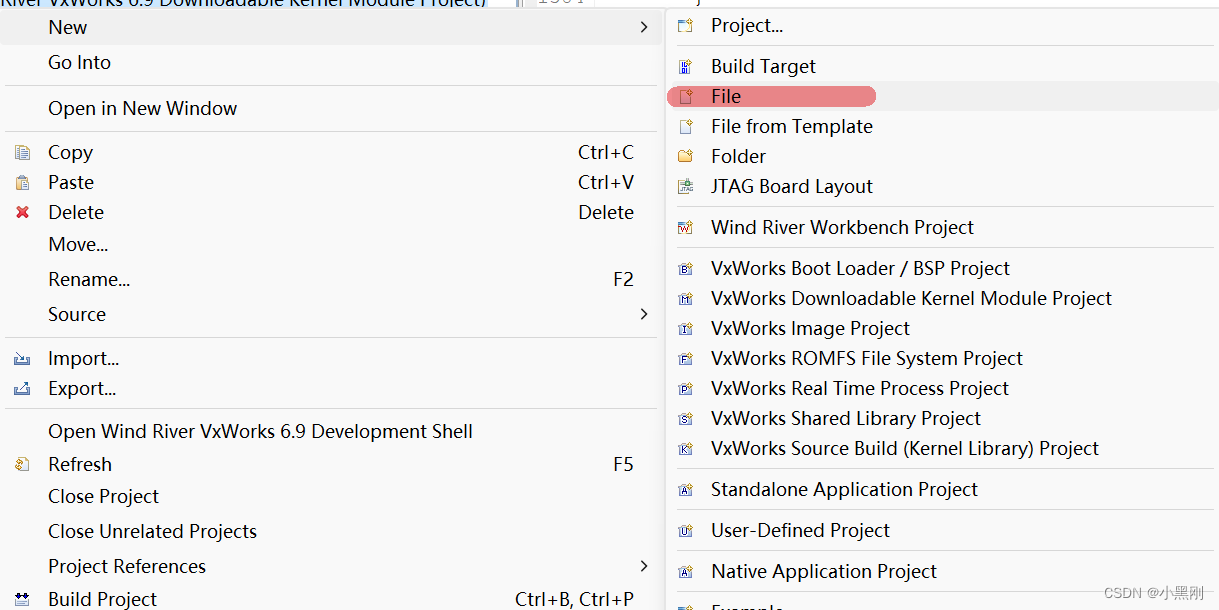The image size is (1219, 610).
Task: Click the Standalone Application Project icon
Action: pos(685,490)
